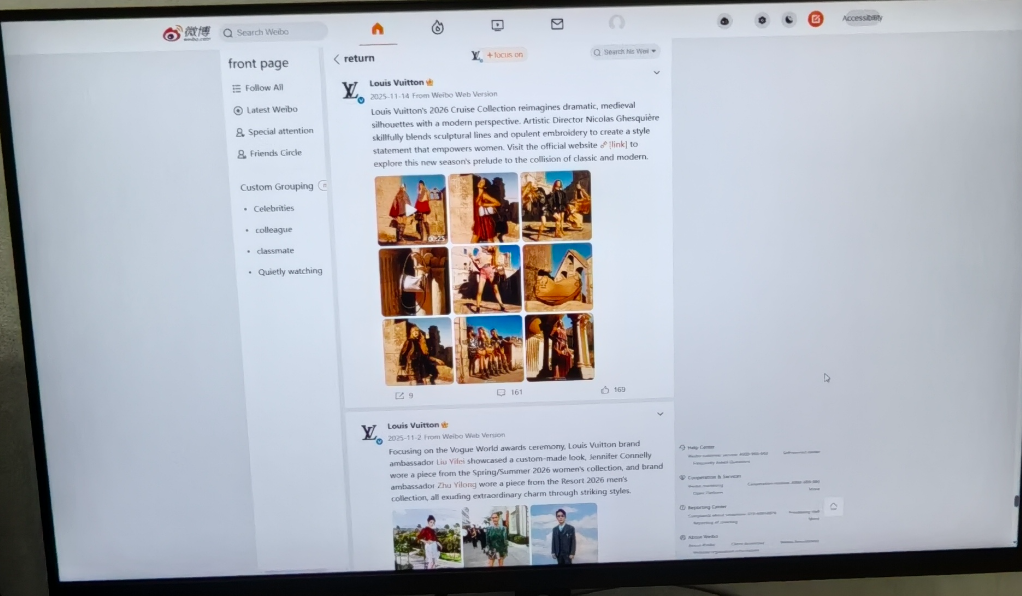Viewport: 1022px width, 596px height.
Task: Open top-middle red skirt photo thumbnail
Action: tap(484, 207)
